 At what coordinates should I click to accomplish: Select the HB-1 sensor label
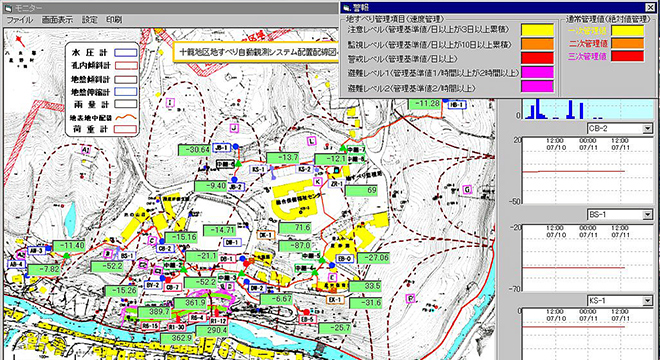tap(456, 105)
